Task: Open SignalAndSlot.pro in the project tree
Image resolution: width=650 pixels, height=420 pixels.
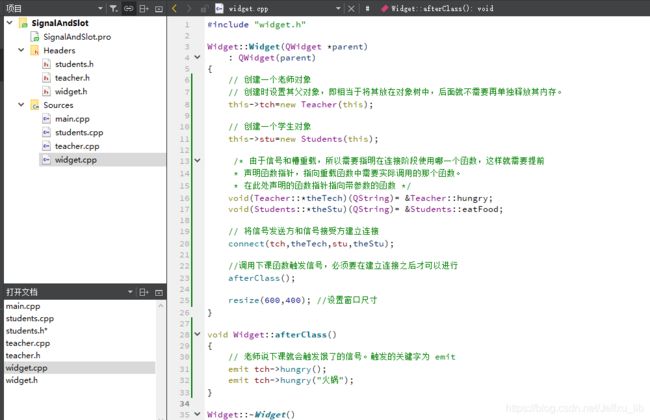Action: (77, 36)
